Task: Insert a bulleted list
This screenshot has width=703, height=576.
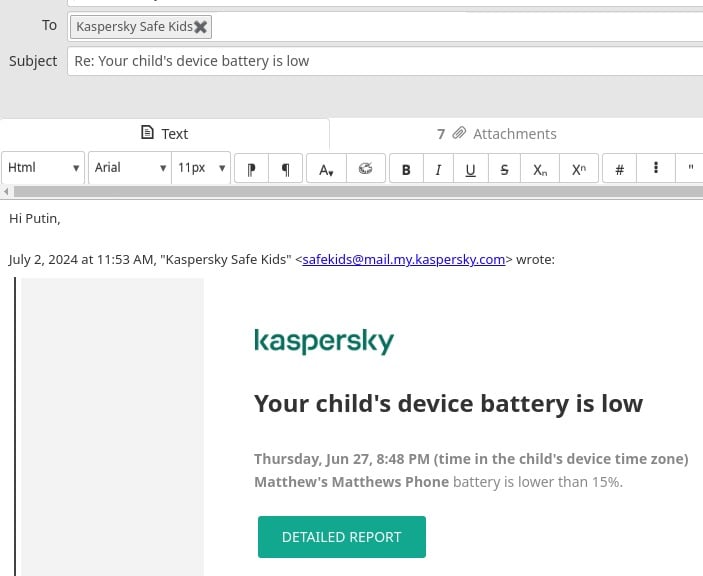Action: pos(656,169)
